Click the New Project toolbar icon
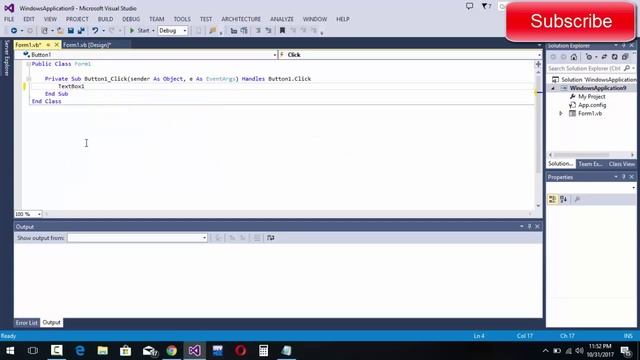This screenshot has height=360, width=640. (44, 31)
